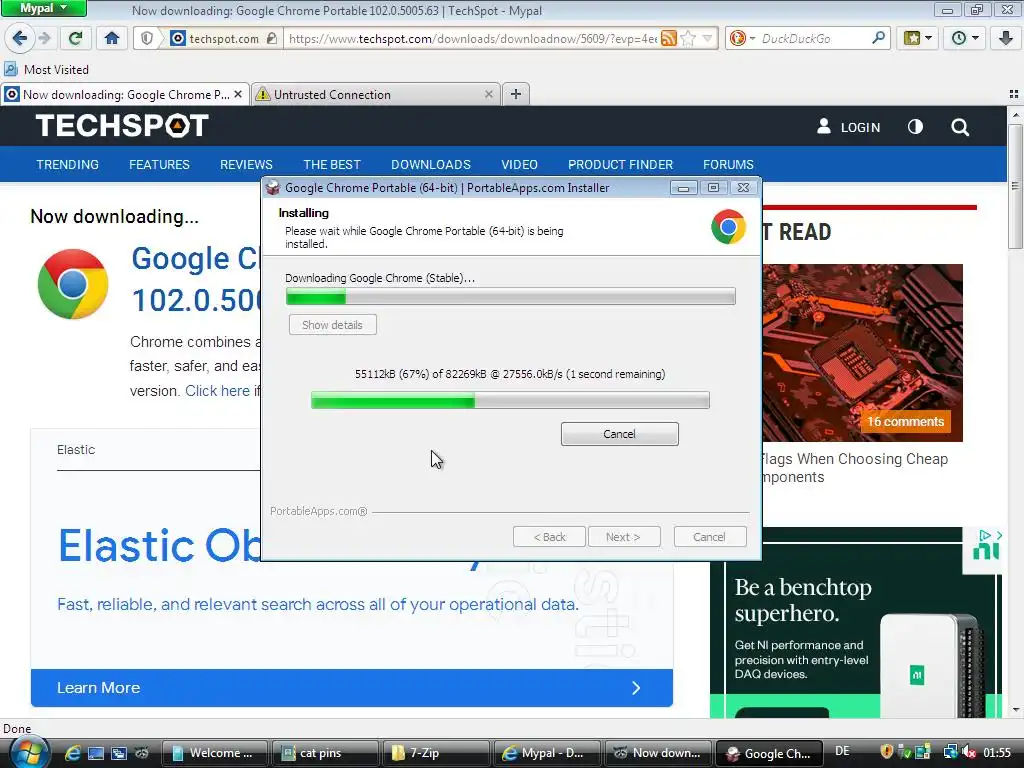Toggle TechSpot dark mode contrast icon
This screenshot has width=1024, height=768.
[916, 127]
